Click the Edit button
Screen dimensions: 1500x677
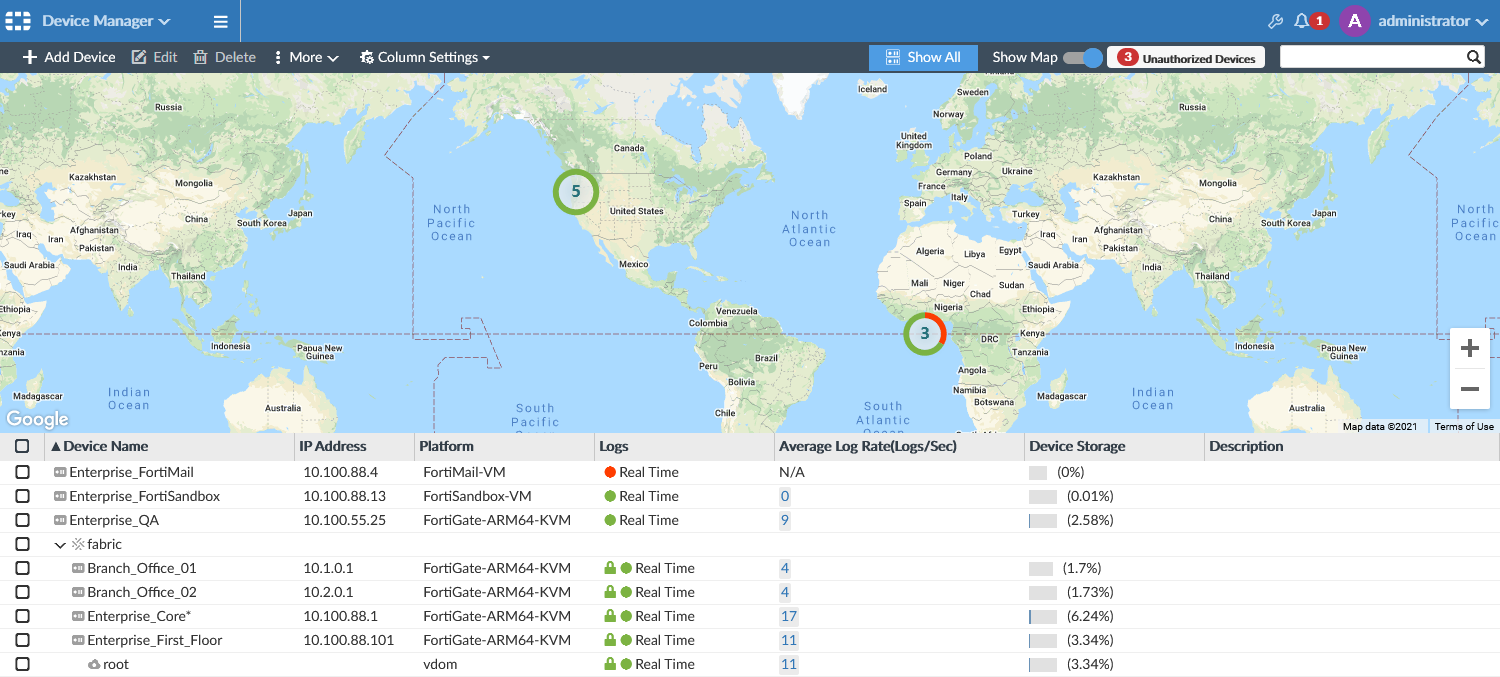[154, 57]
